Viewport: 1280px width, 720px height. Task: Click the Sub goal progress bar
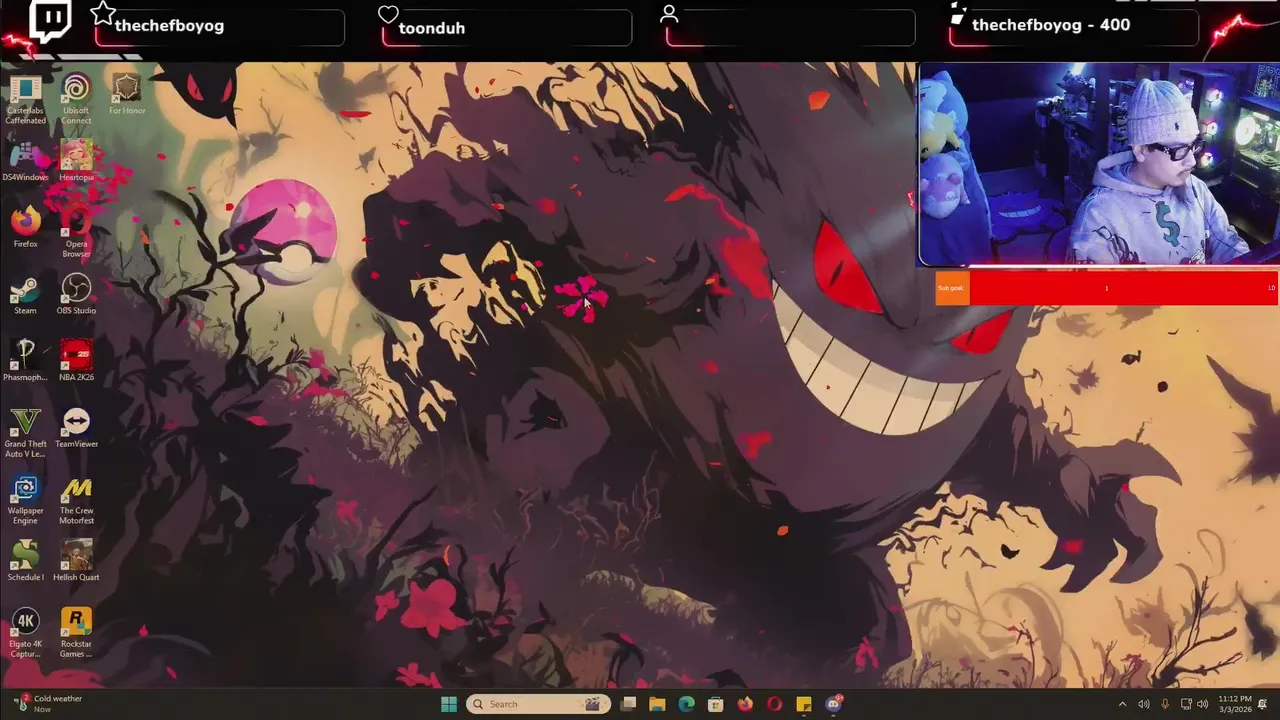pyautogui.click(x=1106, y=288)
